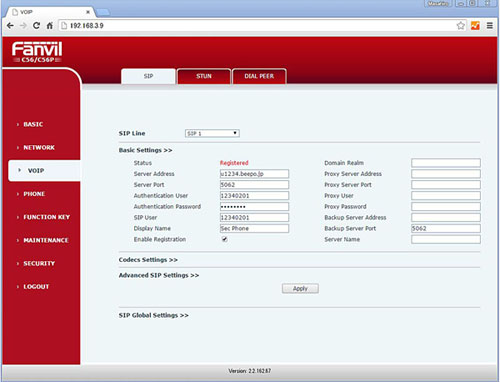The width and height of the screenshot is (500, 382).
Task: Expand Advanced SIP Settings section
Action: (159, 275)
